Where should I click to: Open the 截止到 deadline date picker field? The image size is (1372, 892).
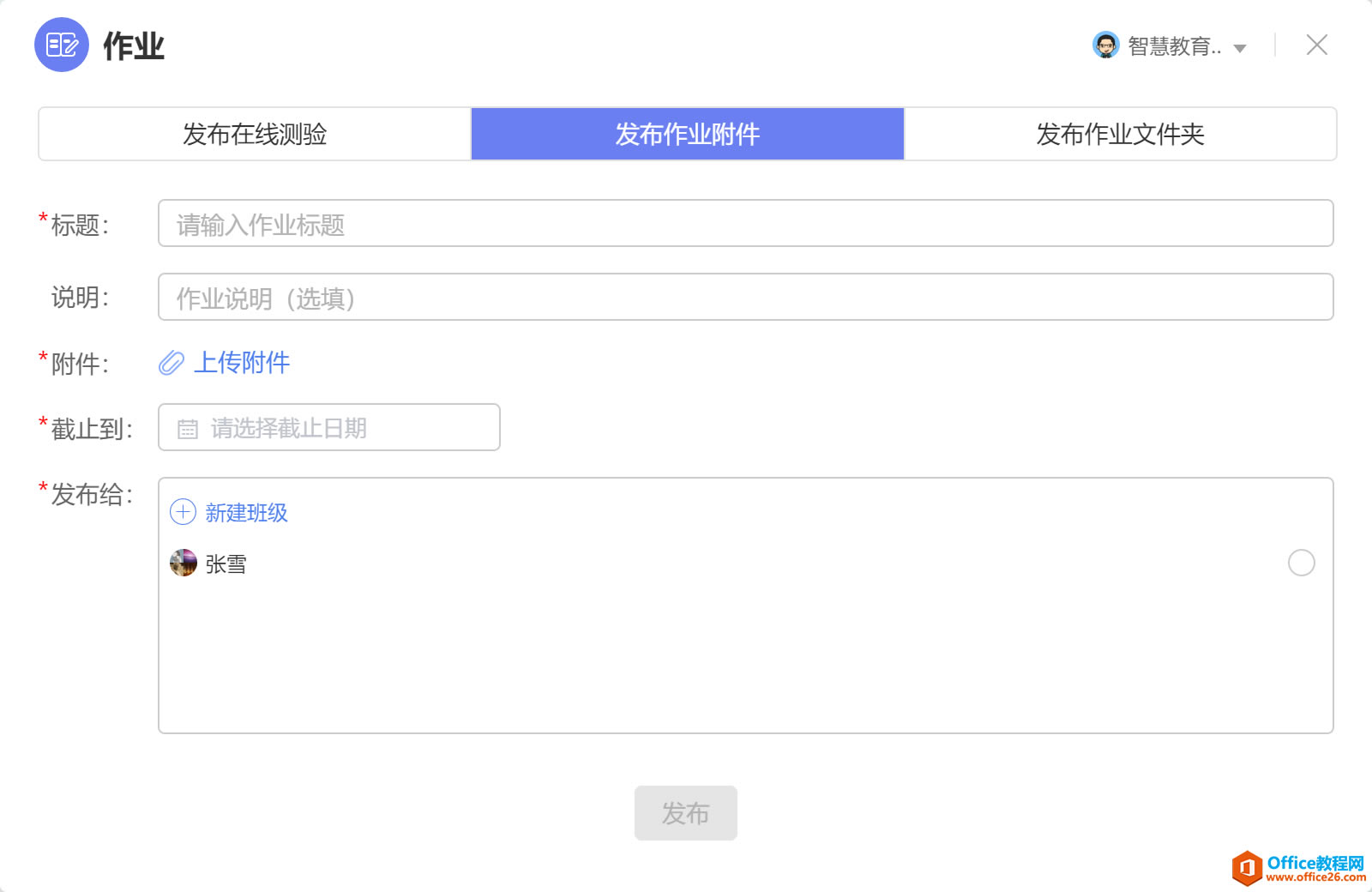[329, 427]
